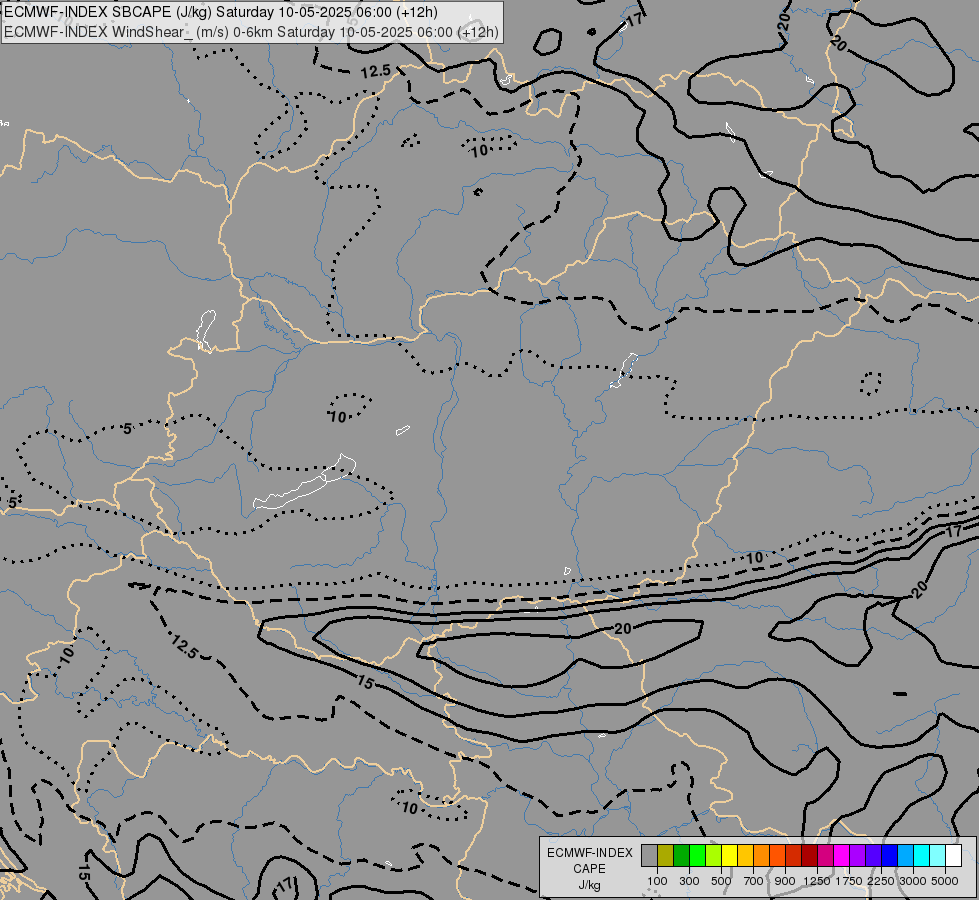Pick the dark red legend swatch
979x900 pixels.
[810, 855]
